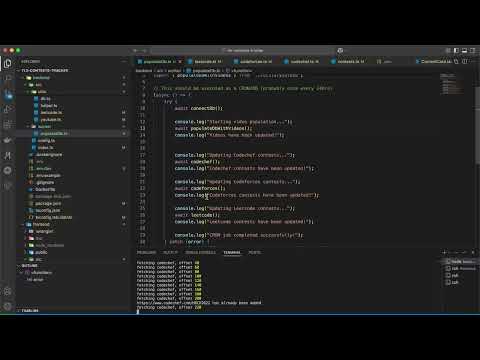Switch to the .env editor tab
The height and width of the screenshot is (360, 480).
click(387, 62)
